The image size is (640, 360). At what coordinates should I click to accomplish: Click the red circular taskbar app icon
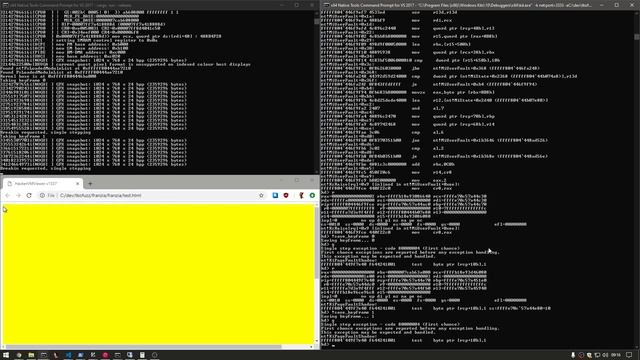tap(105, 355)
